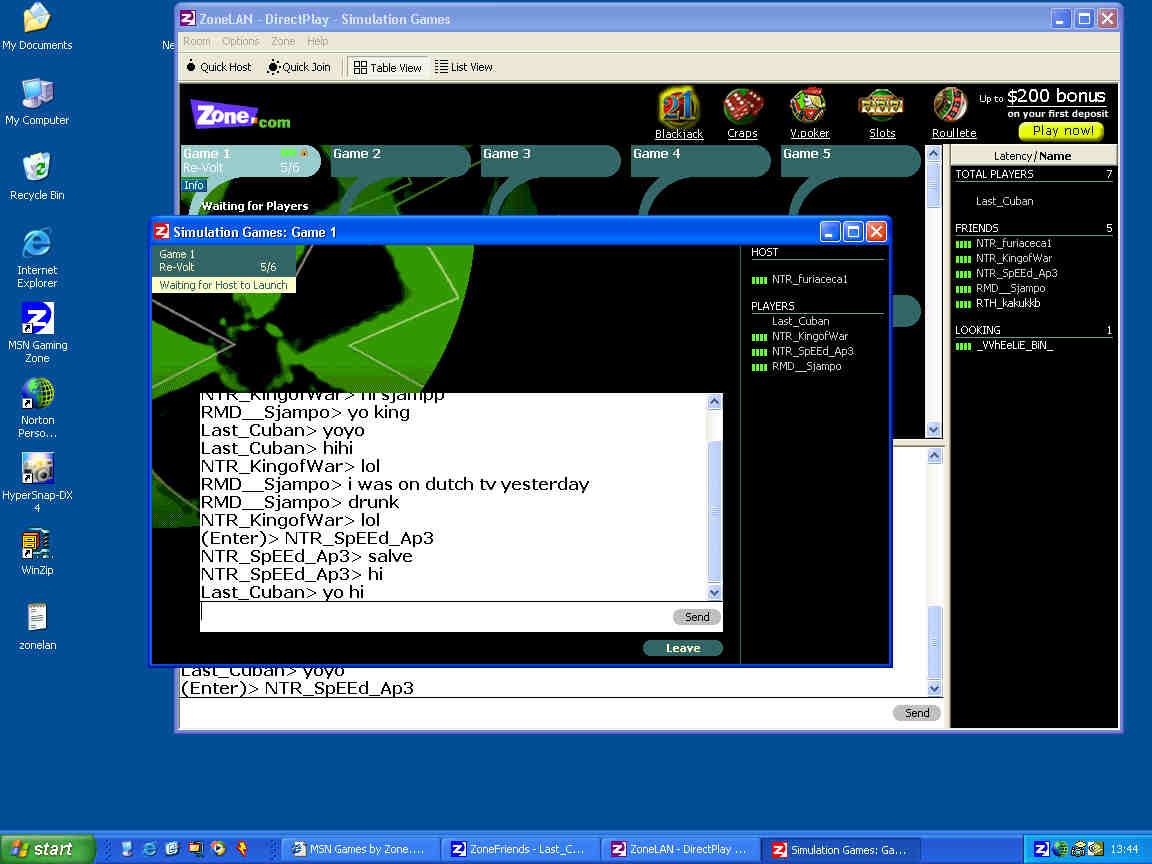Launch Internet Explorer from quick launch
The image size is (1152, 864).
coord(149,849)
